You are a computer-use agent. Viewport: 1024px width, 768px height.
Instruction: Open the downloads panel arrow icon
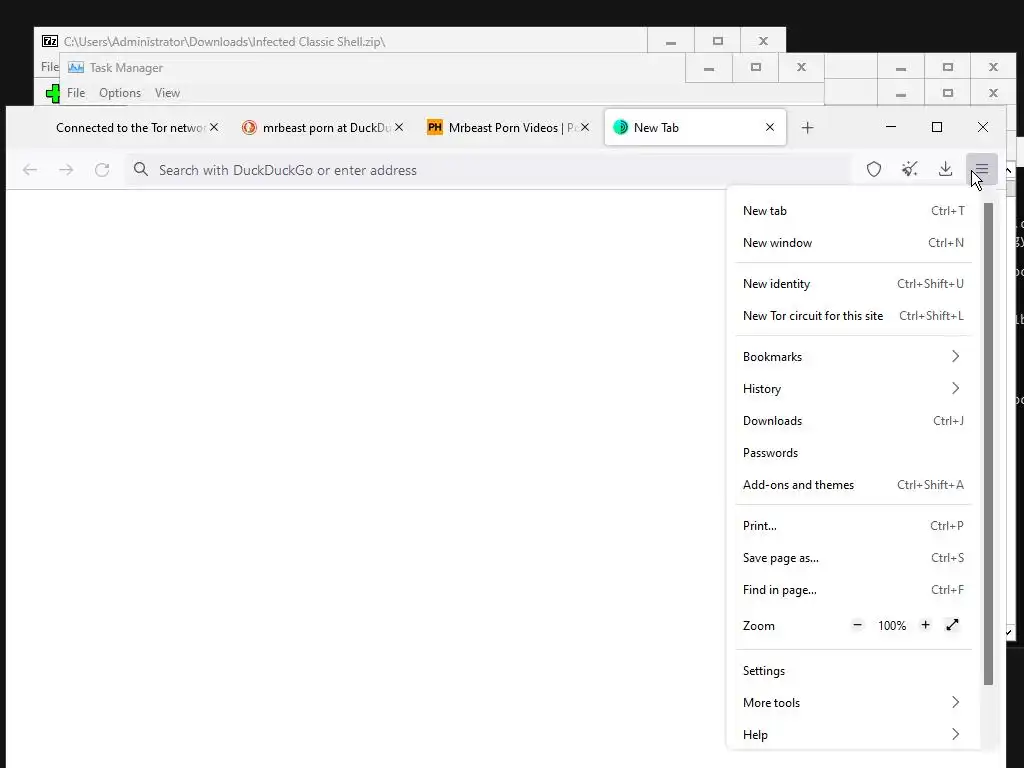point(945,169)
